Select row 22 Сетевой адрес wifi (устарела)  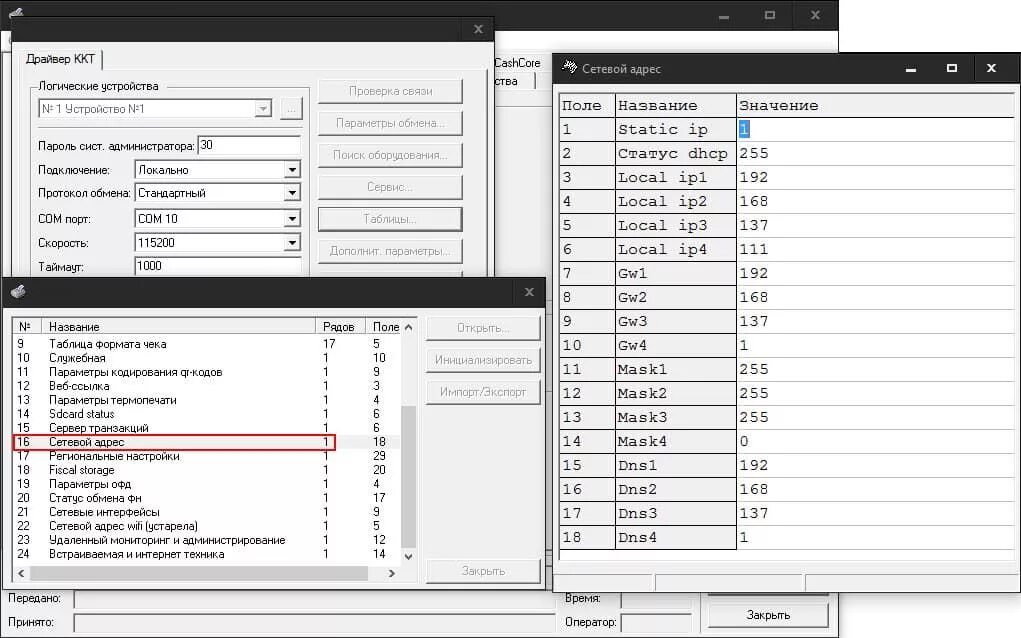[206, 526]
